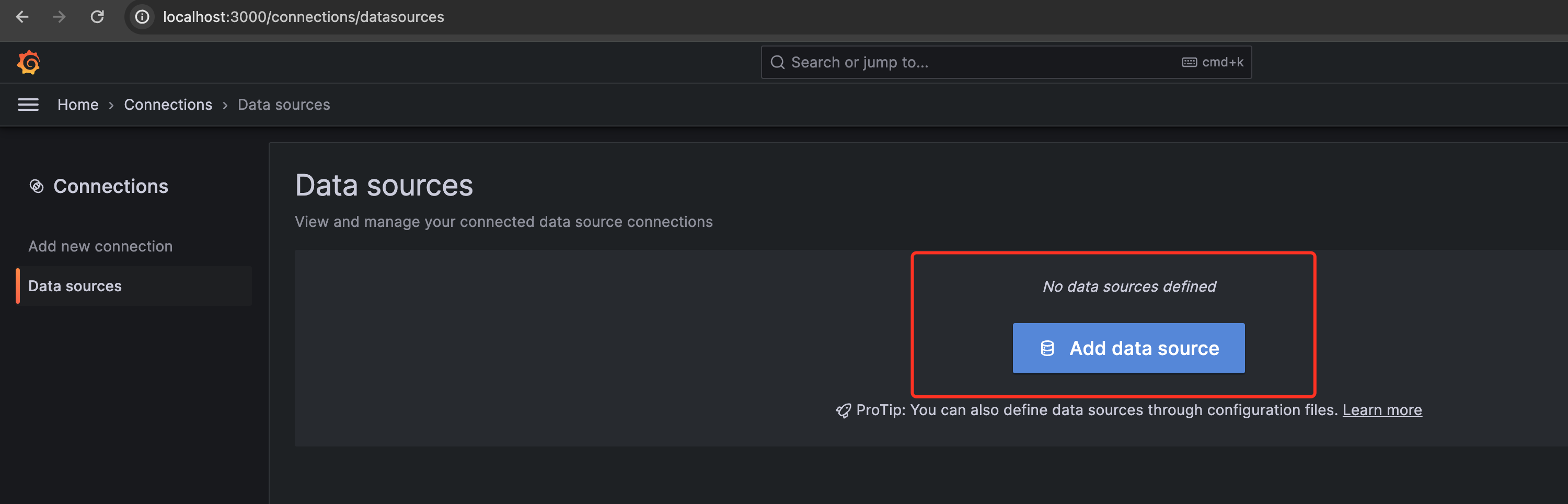
Task: Click the browser forward arrow
Action: coord(59,16)
